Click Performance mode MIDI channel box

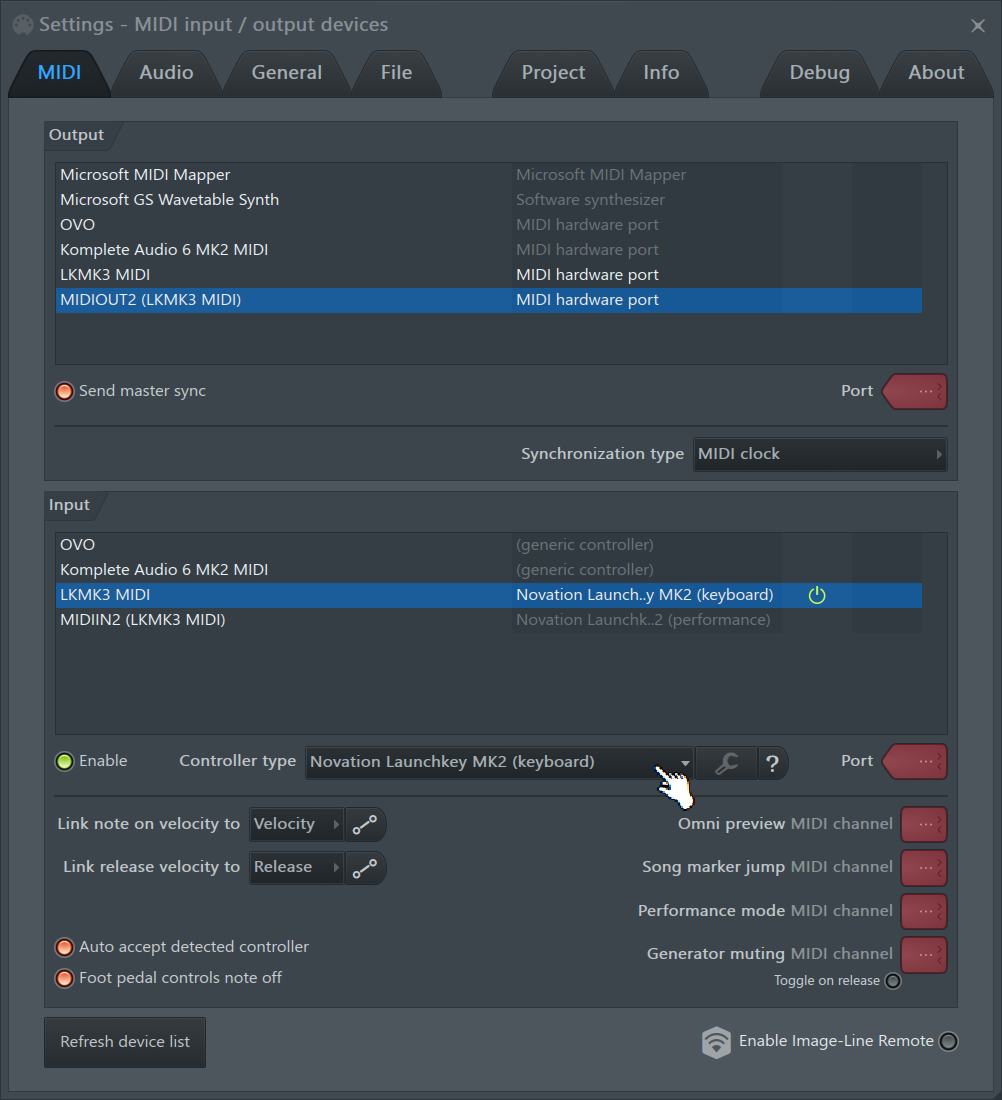(924, 911)
